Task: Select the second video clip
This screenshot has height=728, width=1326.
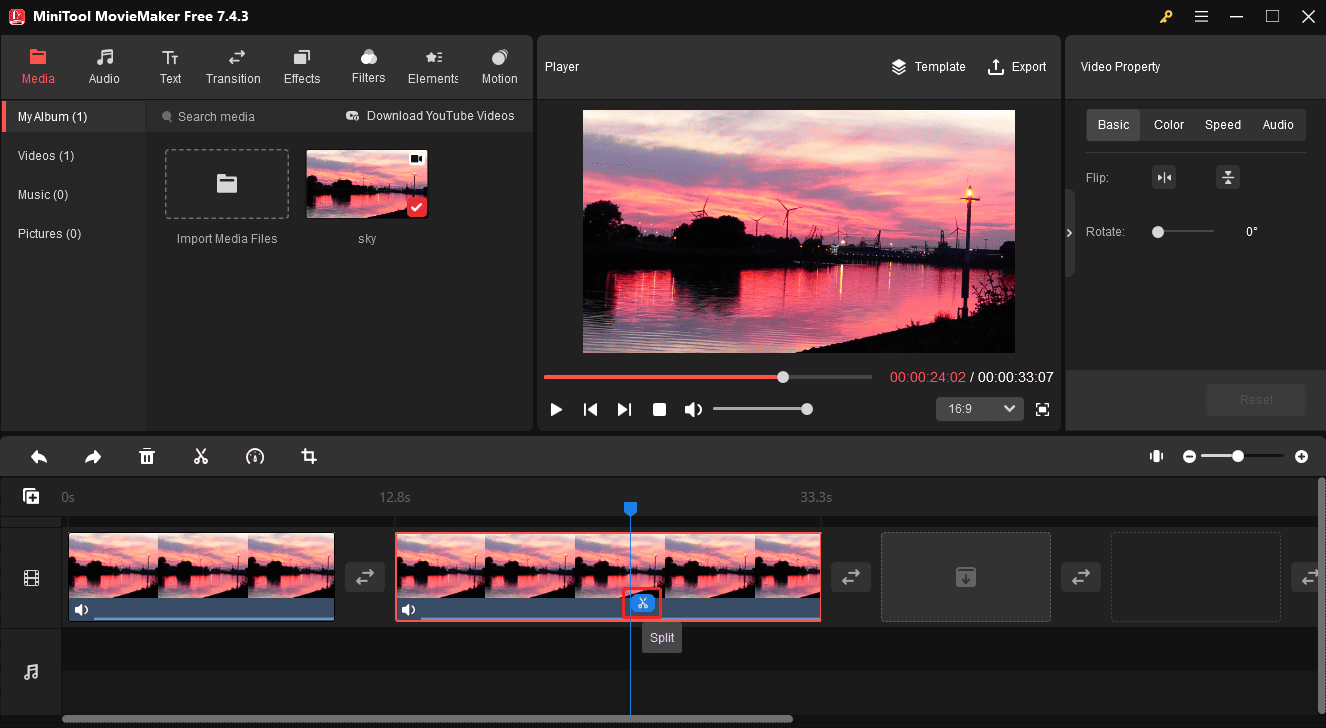Action: click(608, 577)
